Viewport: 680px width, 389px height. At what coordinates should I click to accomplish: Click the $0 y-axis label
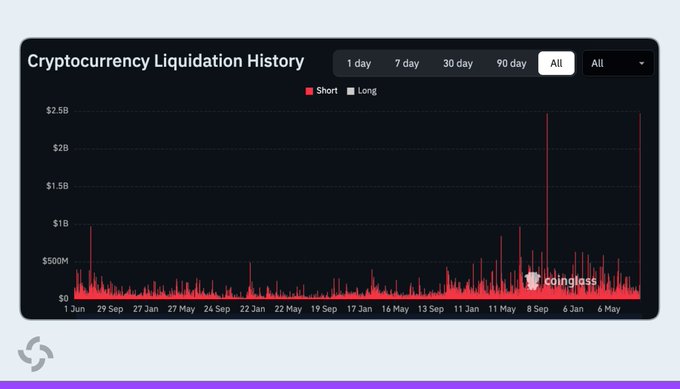point(64,298)
